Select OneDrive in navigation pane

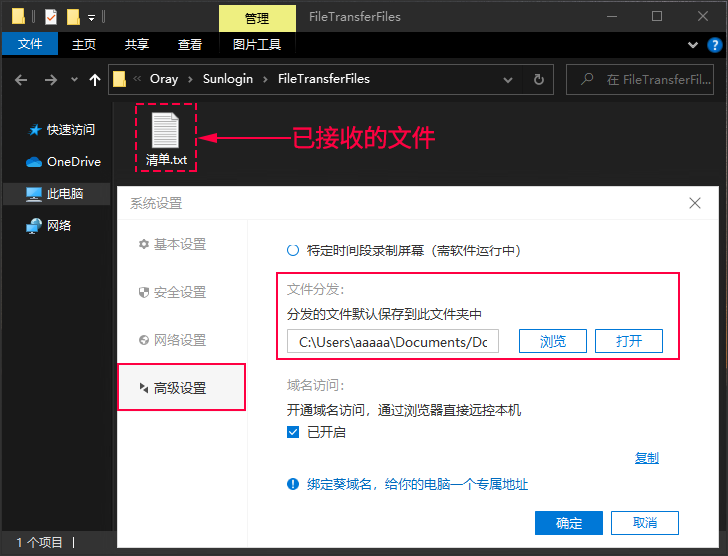[73, 161]
